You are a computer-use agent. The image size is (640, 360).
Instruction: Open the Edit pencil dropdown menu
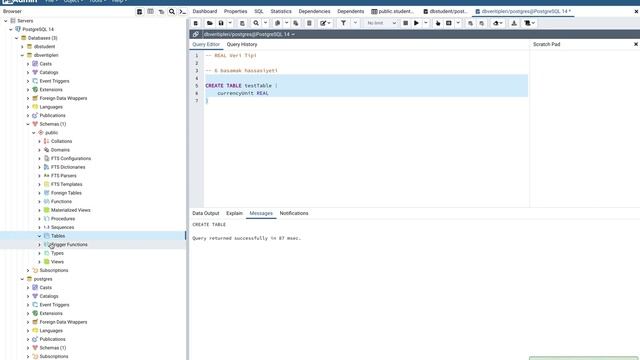click(x=325, y=23)
